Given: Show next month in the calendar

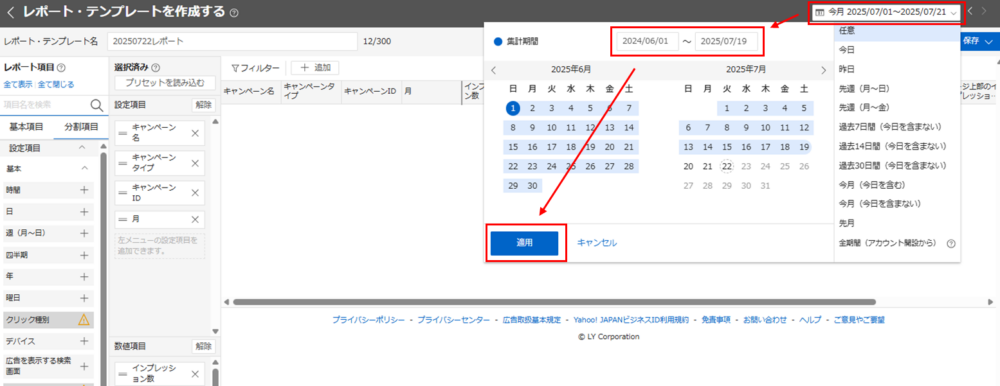Looking at the screenshot, I should pos(823,70).
